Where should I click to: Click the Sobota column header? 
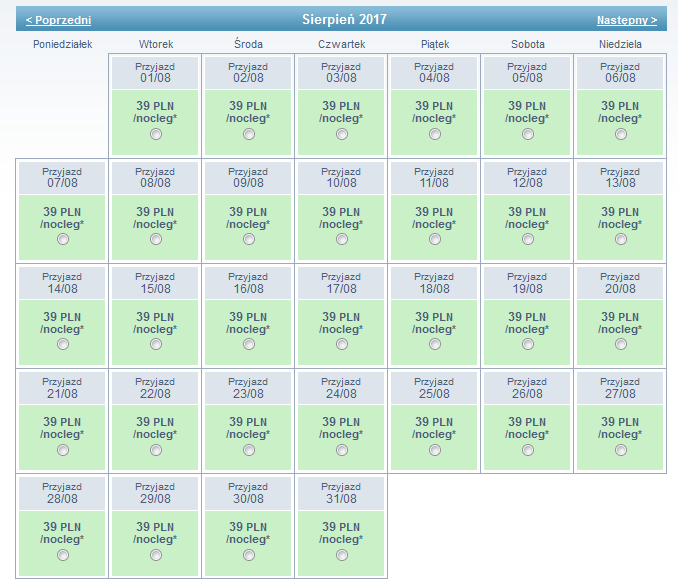tap(528, 44)
